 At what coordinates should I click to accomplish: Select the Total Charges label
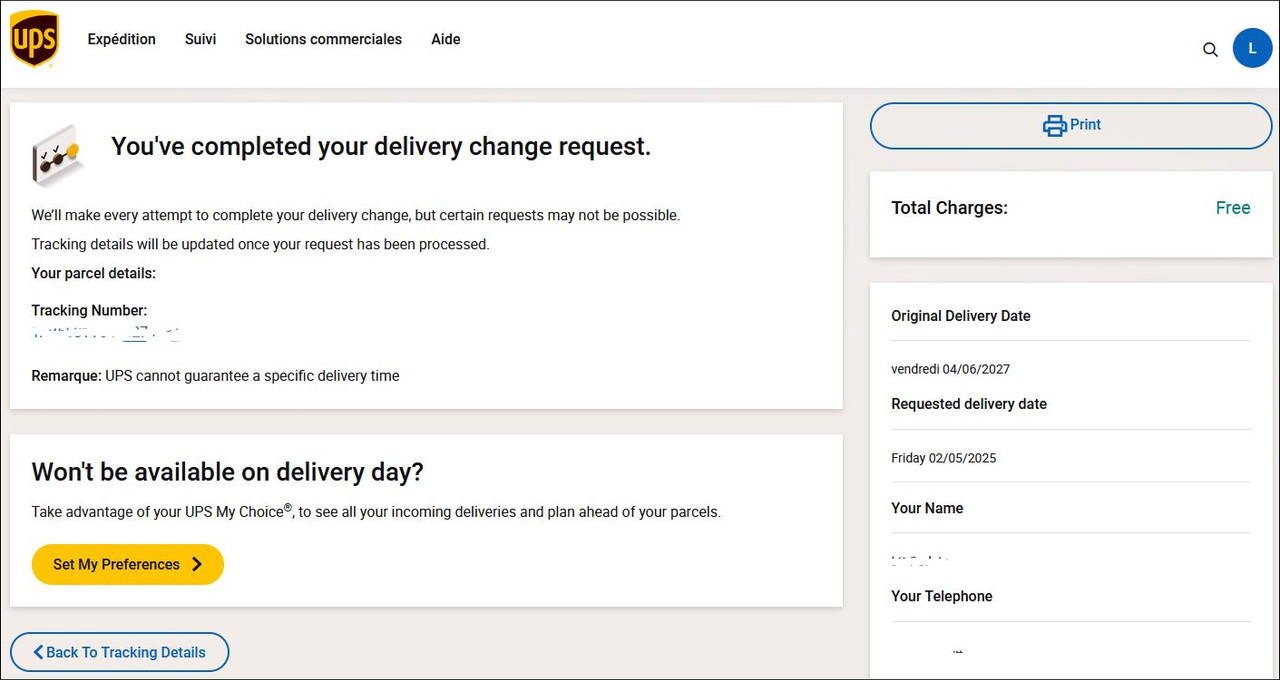pos(949,208)
